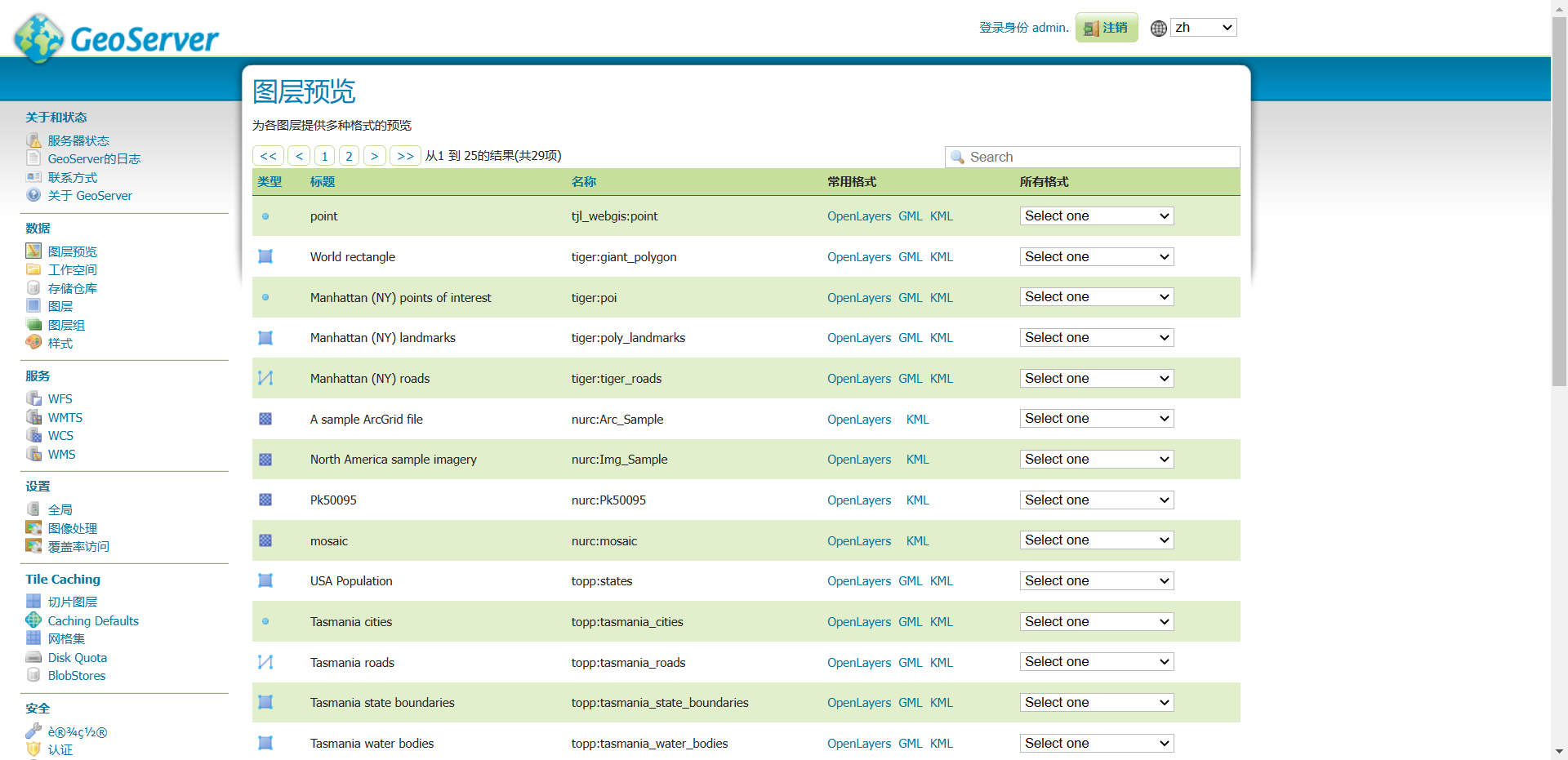Sort table by 名称 column header
1568x760 pixels.
coord(584,182)
